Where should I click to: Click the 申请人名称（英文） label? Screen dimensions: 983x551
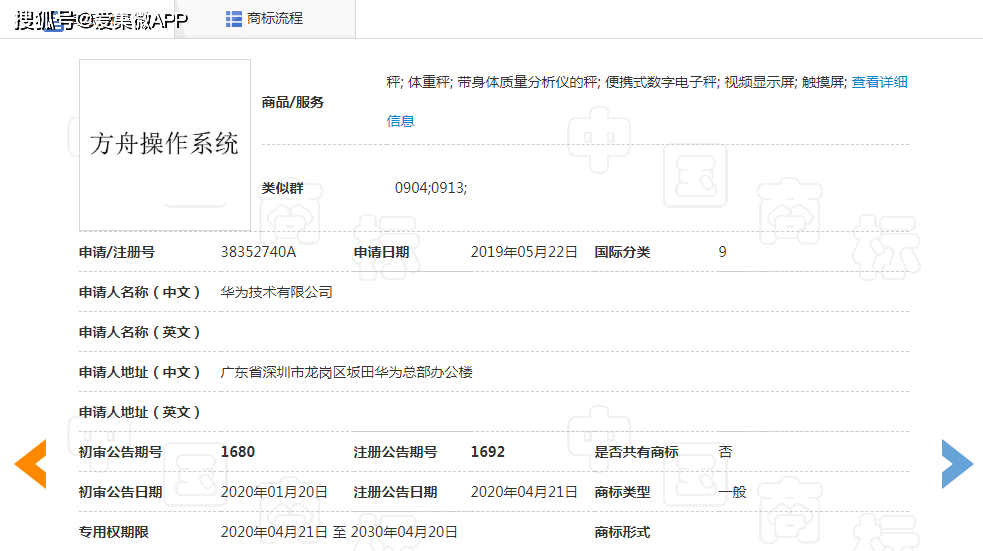tap(140, 332)
